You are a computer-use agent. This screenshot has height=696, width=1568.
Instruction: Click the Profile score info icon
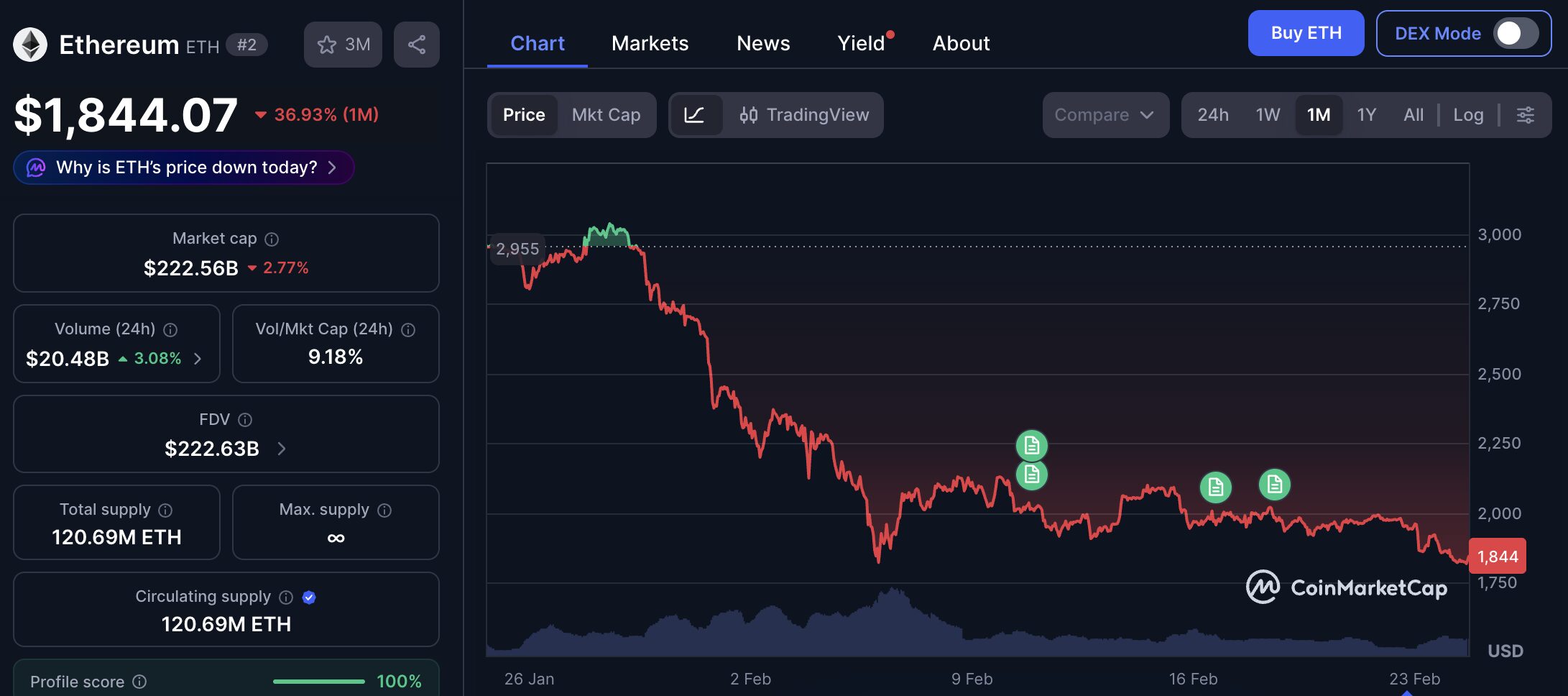(x=140, y=682)
